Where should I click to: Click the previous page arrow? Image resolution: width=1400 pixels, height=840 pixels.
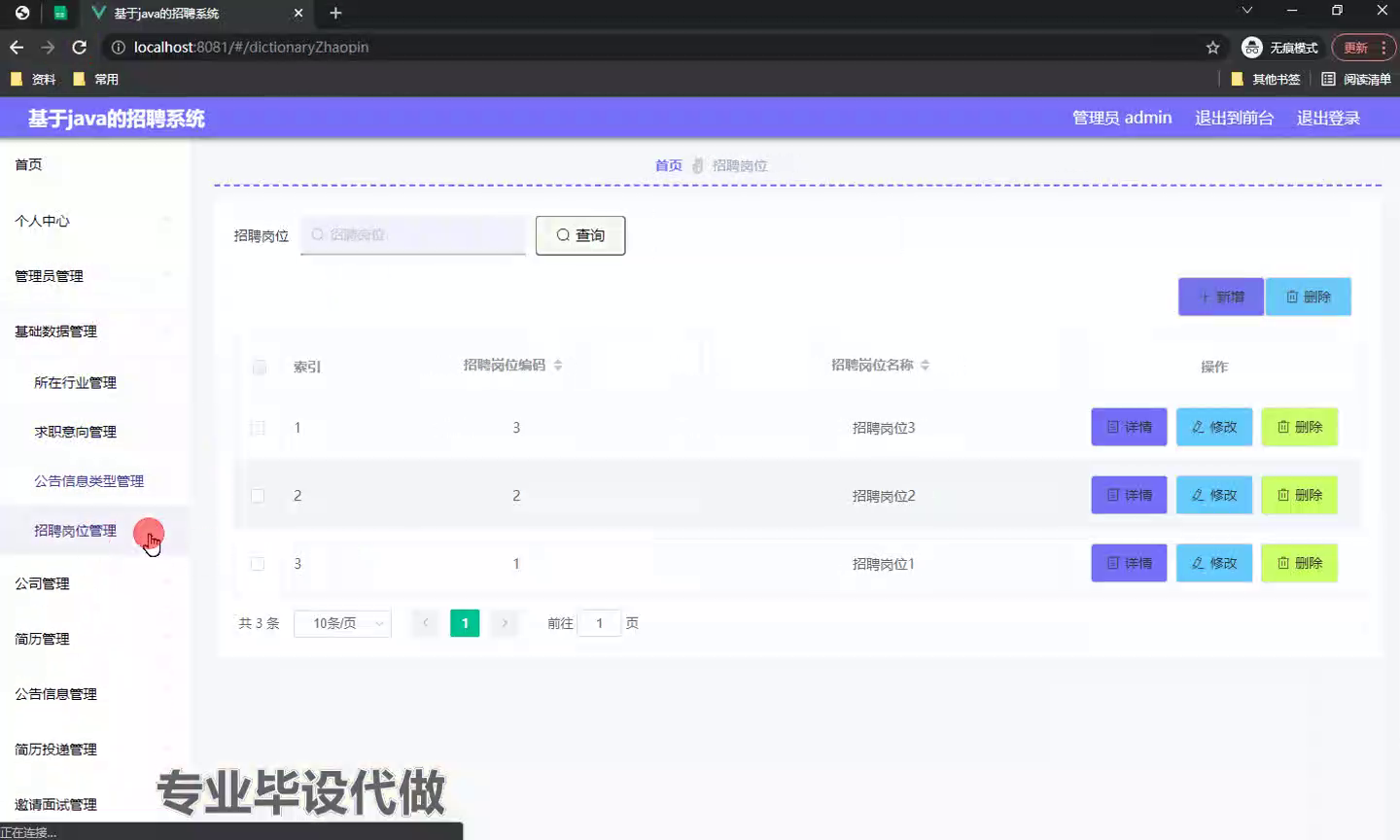[x=425, y=623]
